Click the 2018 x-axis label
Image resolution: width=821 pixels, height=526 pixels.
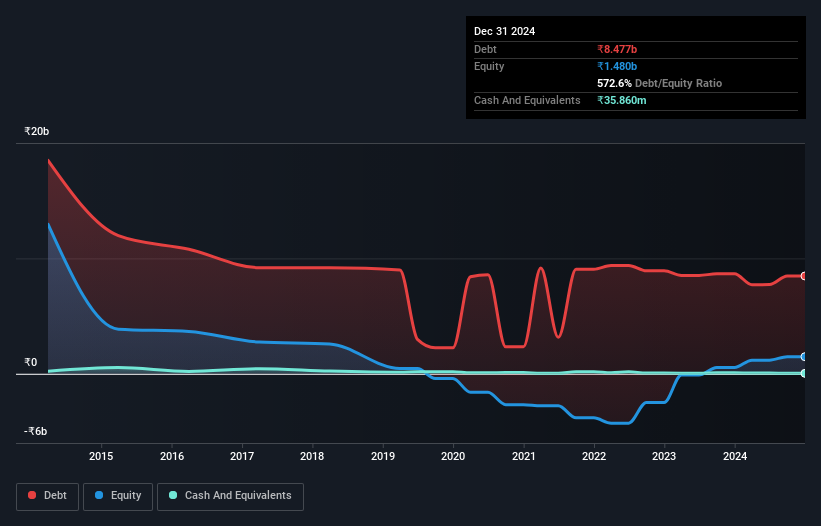(x=312, y=456)
